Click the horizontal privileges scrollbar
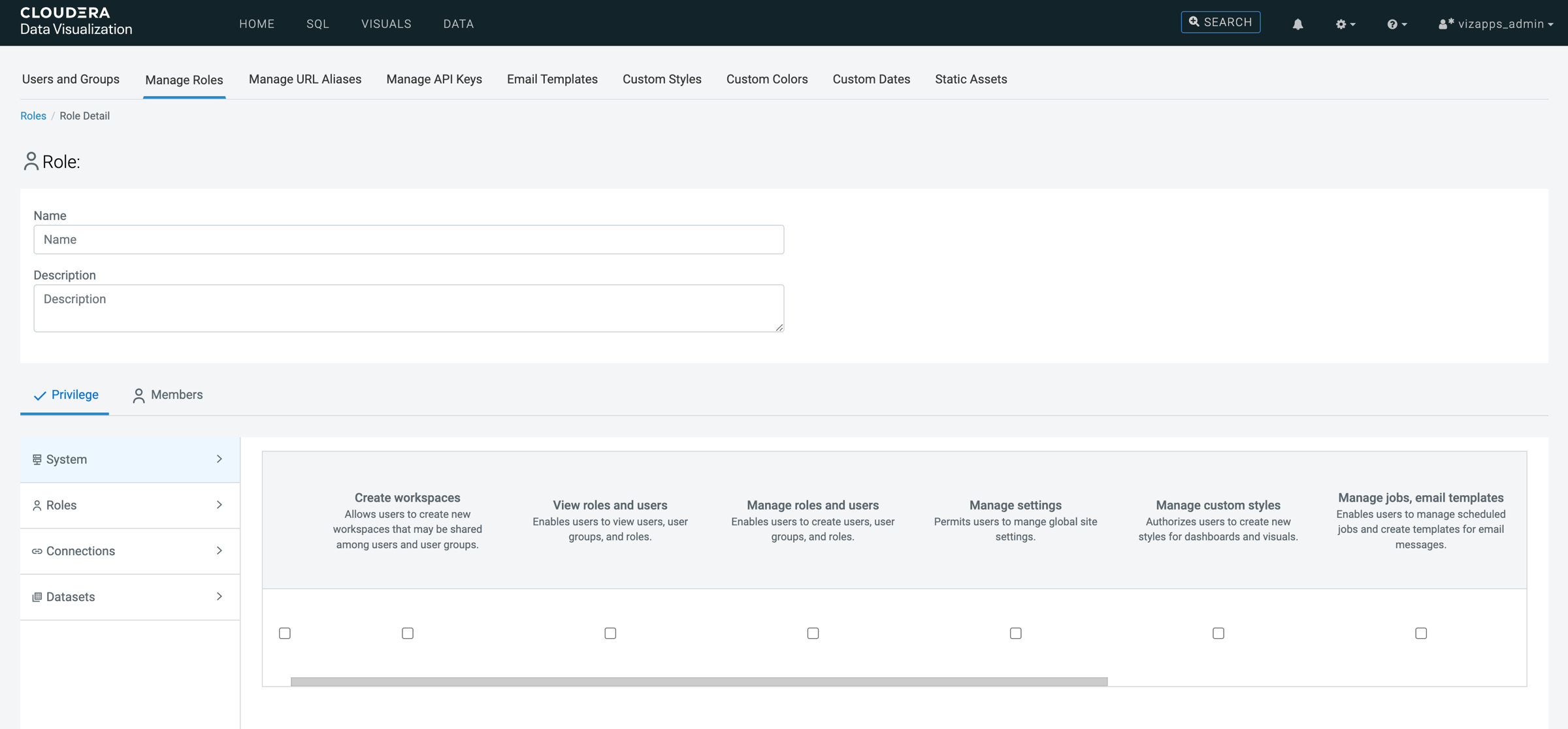The image size is (1568, 729). (x=699, y=681)
